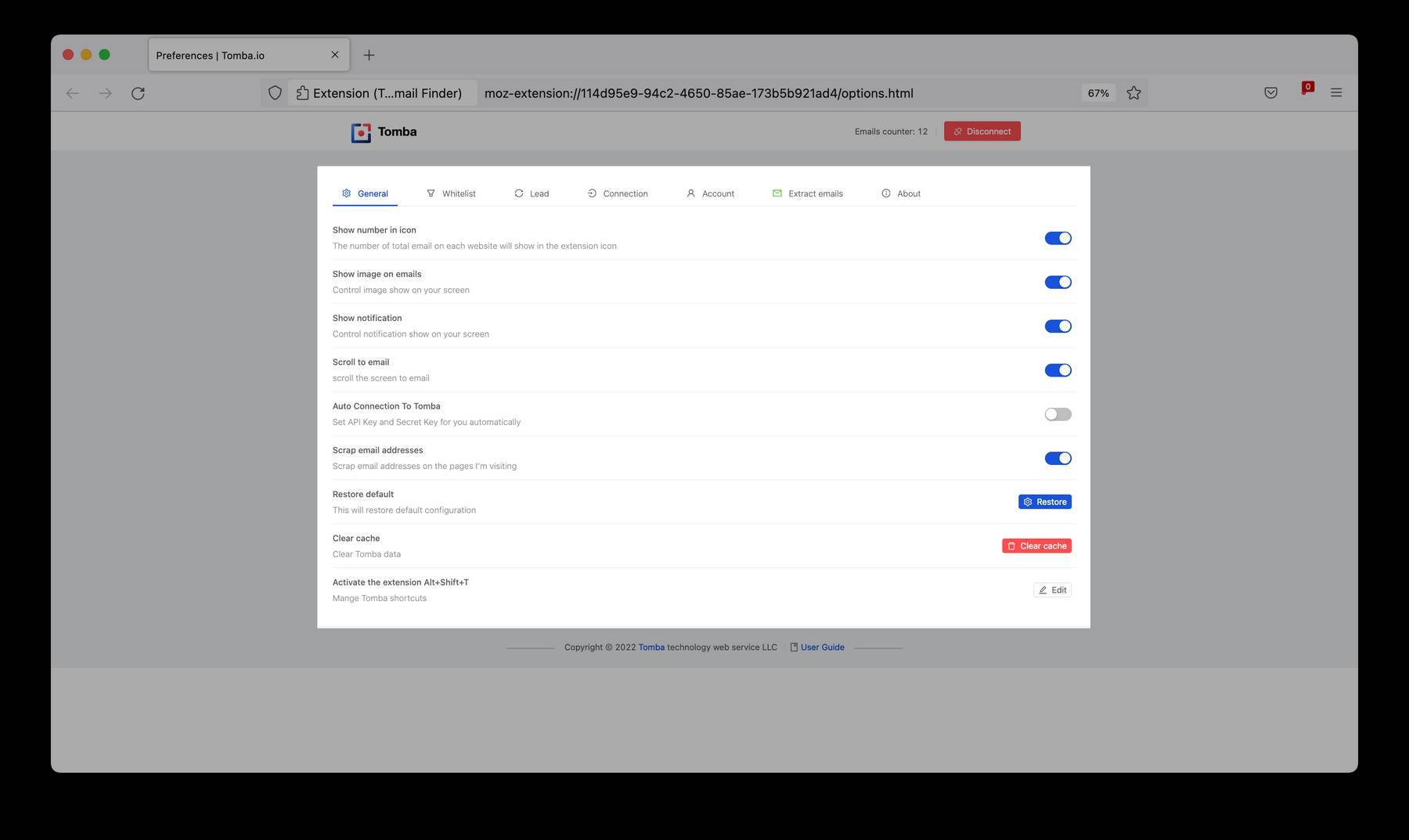Open a new tab with plus icon
This screenshot has height=840, width=1409.
point(369,55)
